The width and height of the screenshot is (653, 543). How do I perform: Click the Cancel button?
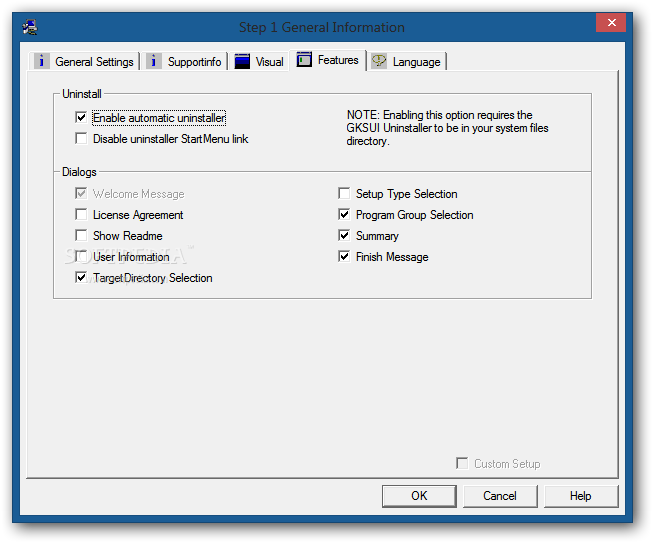click(500, 496)
